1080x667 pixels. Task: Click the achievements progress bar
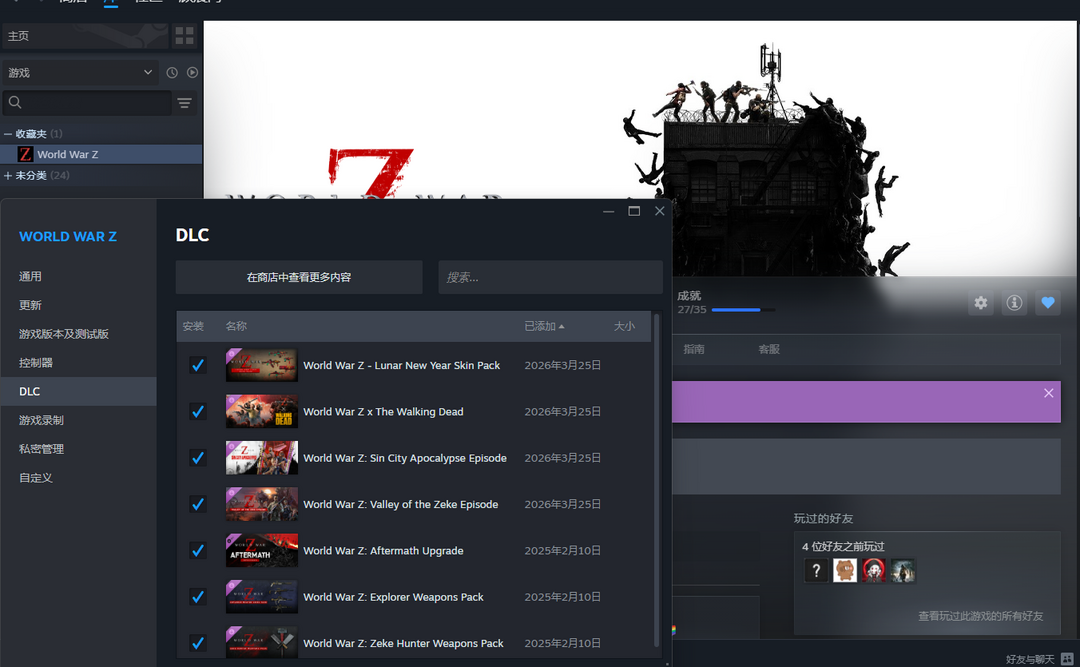[742, 310]
